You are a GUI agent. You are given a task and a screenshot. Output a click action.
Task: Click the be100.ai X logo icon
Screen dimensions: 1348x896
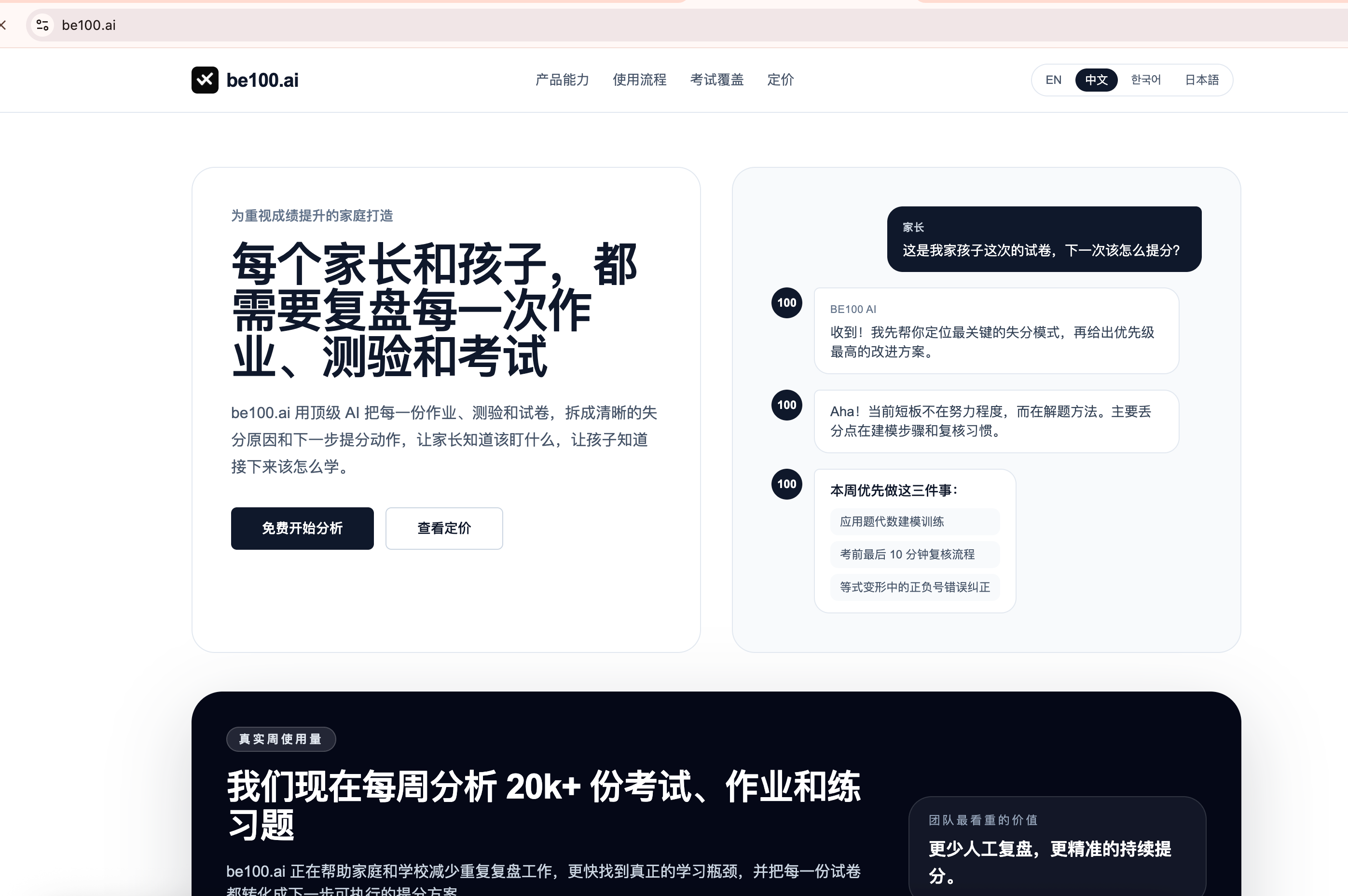point(205,80)
